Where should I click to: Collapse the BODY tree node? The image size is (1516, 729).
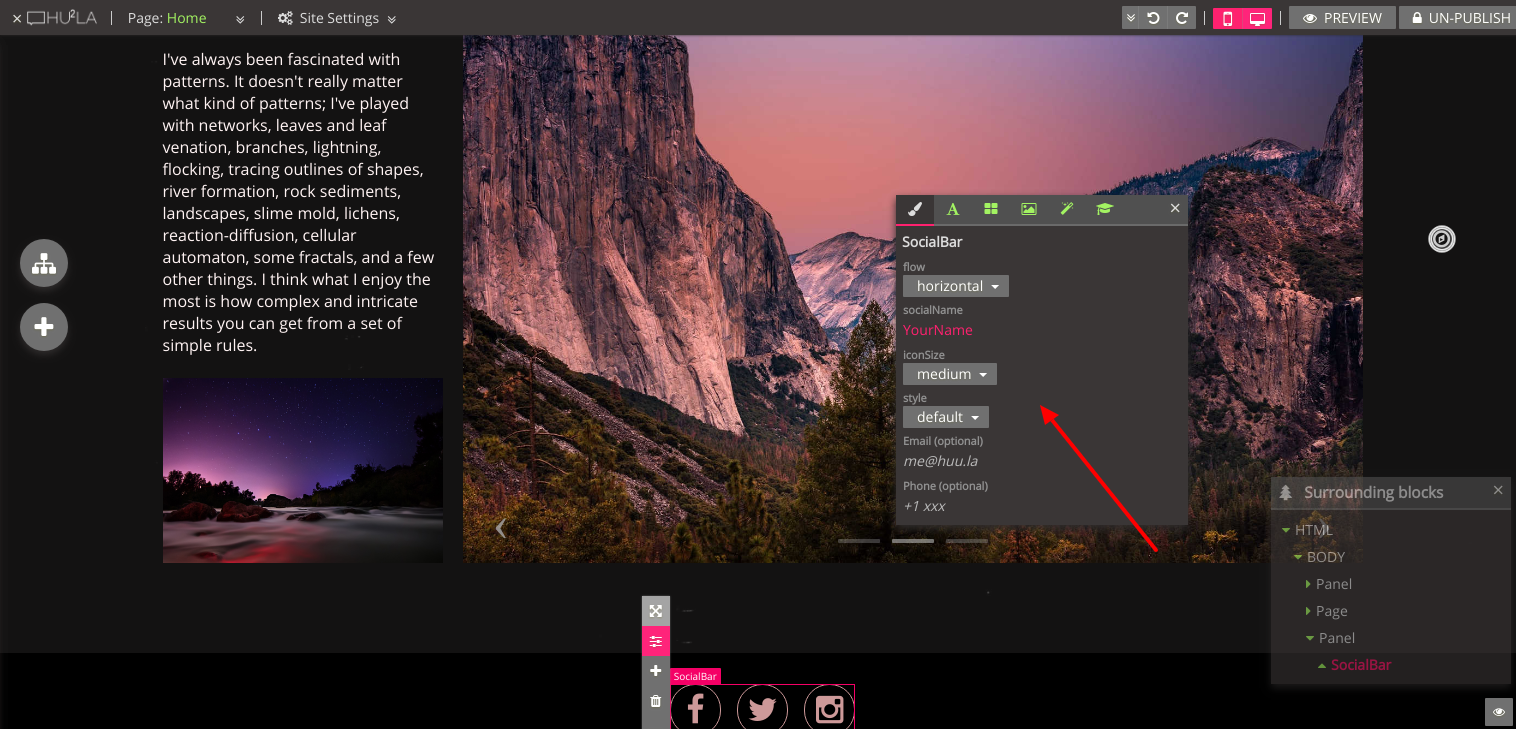coord(1298,557)
